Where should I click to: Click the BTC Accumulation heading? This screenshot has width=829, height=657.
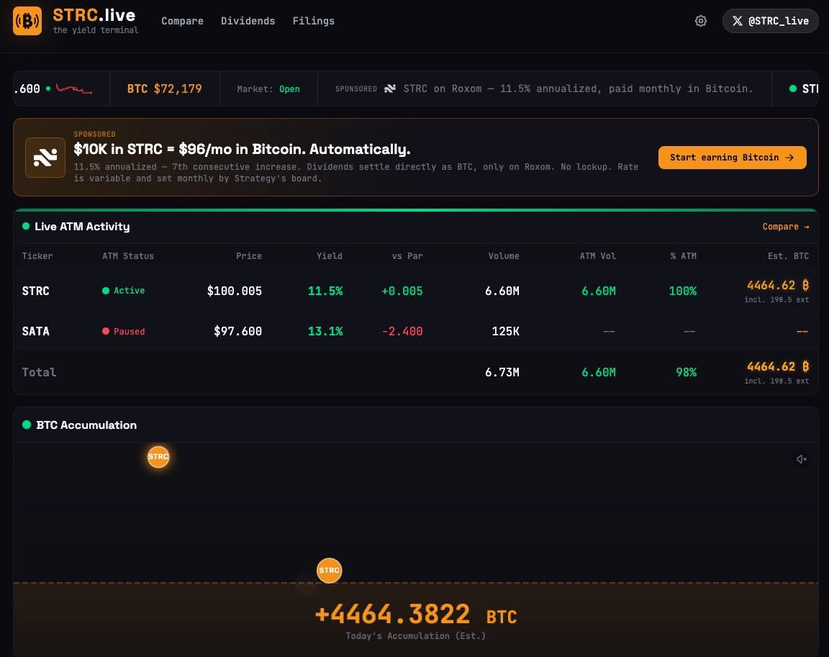tap(86, 425)
